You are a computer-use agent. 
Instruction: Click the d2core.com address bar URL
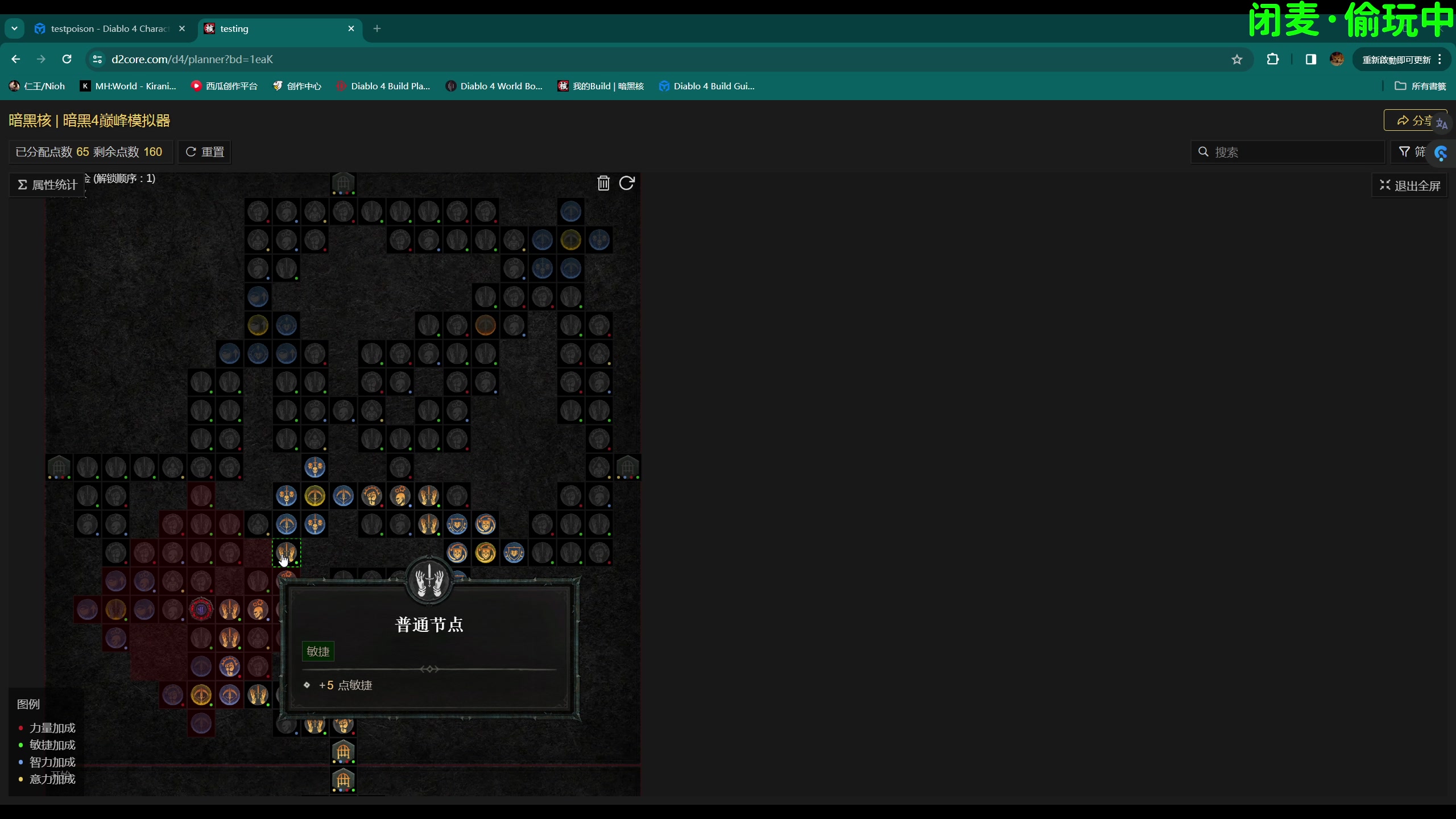click(192, 59)
